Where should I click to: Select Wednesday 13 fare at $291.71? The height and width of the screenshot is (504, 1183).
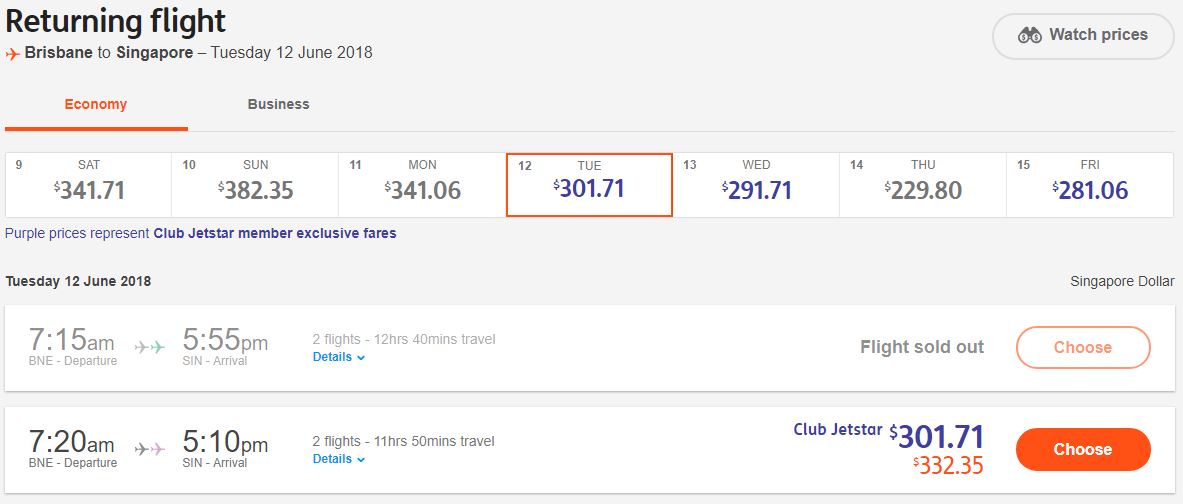(x=756, y=185)
